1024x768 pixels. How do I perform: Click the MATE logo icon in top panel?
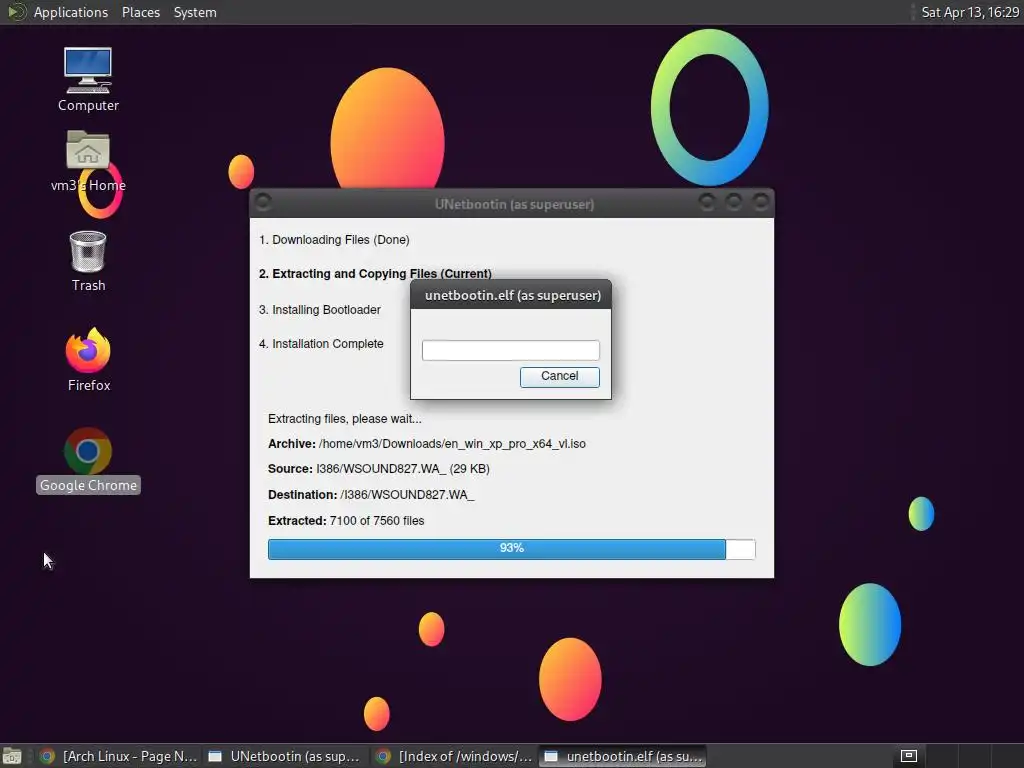point(16,12)
